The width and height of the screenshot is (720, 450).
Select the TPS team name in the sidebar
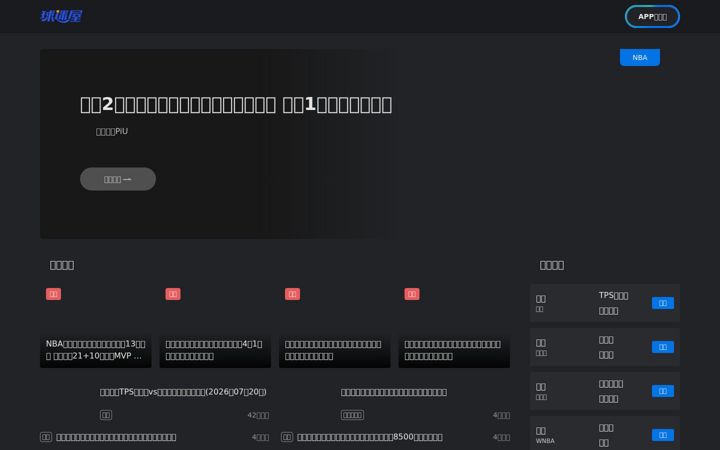click(613, 295)
